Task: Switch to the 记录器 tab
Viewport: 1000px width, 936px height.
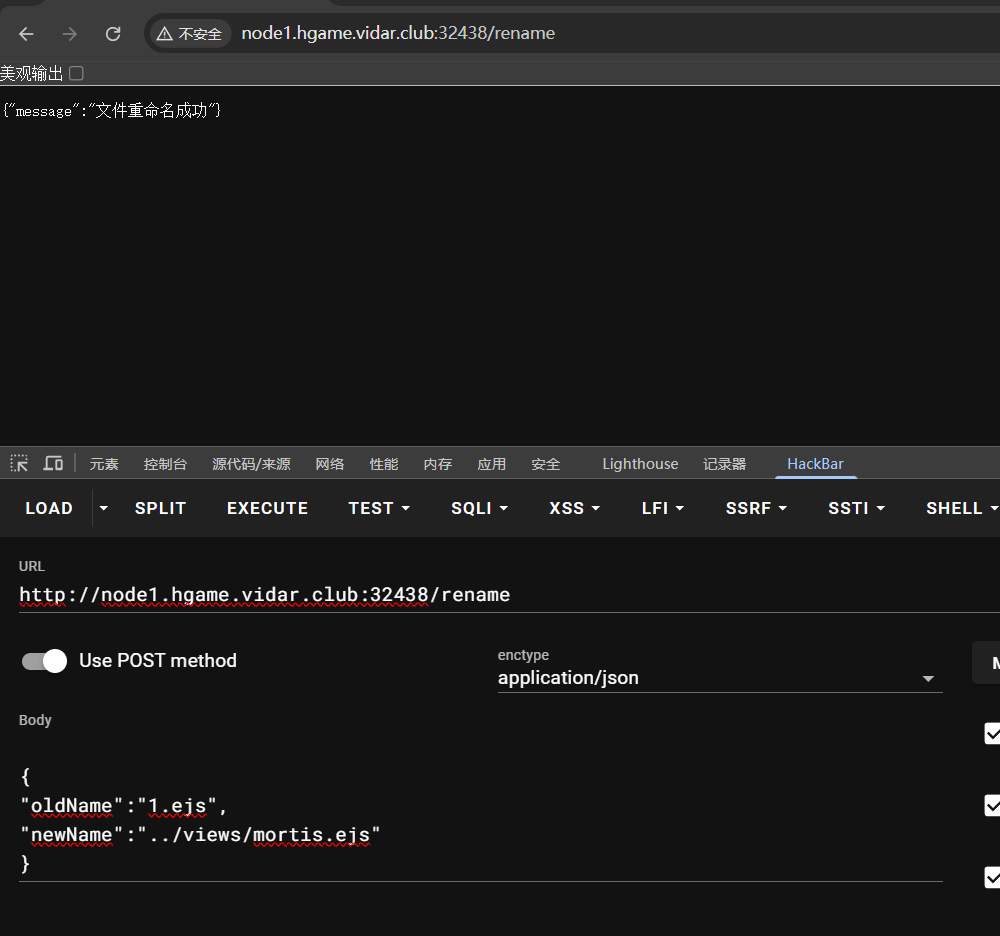Action: coord(724,464)
